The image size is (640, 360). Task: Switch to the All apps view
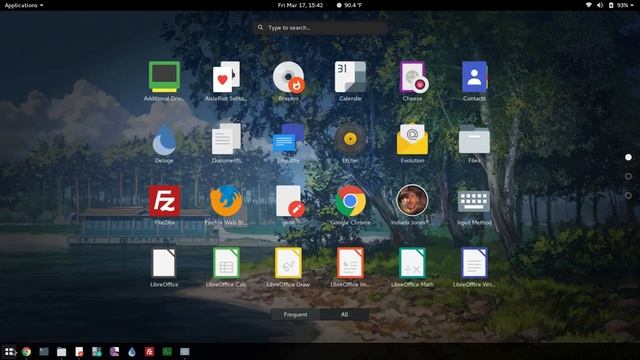(x=344, y=314)
